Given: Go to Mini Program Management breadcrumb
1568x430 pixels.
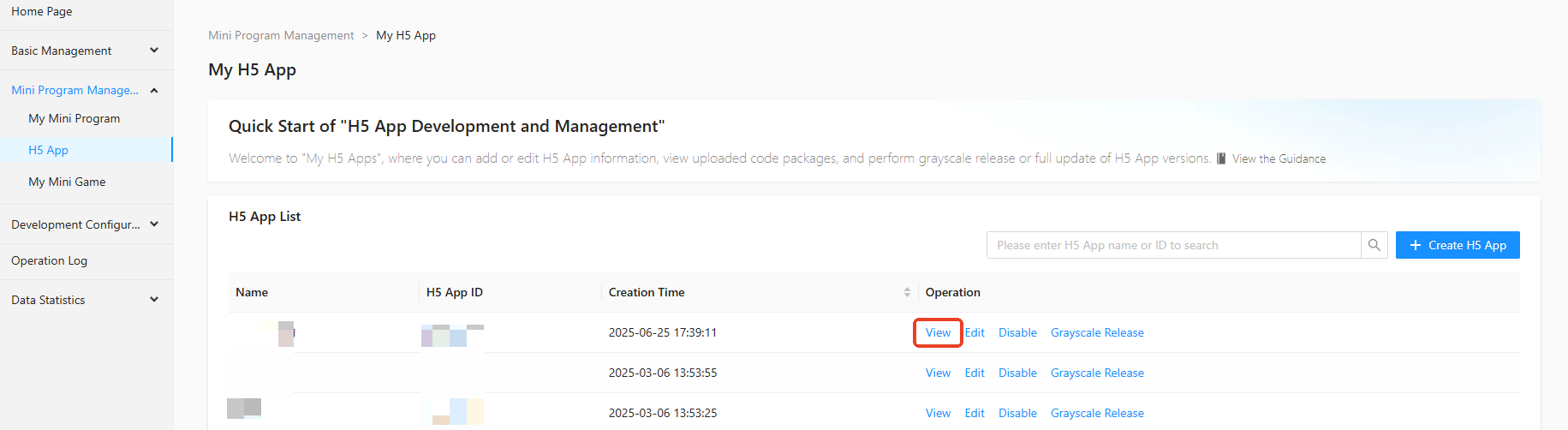Looking at the screenshot, I should click(x=281, y=35).
